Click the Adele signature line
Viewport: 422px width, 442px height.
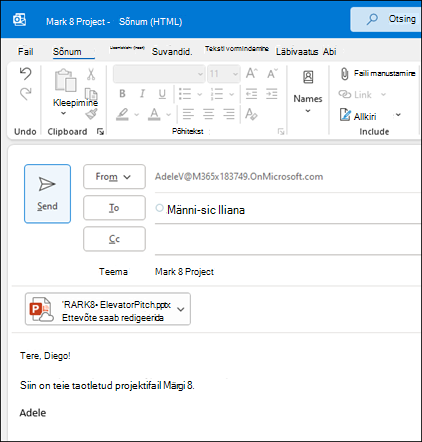click(33, 413)
